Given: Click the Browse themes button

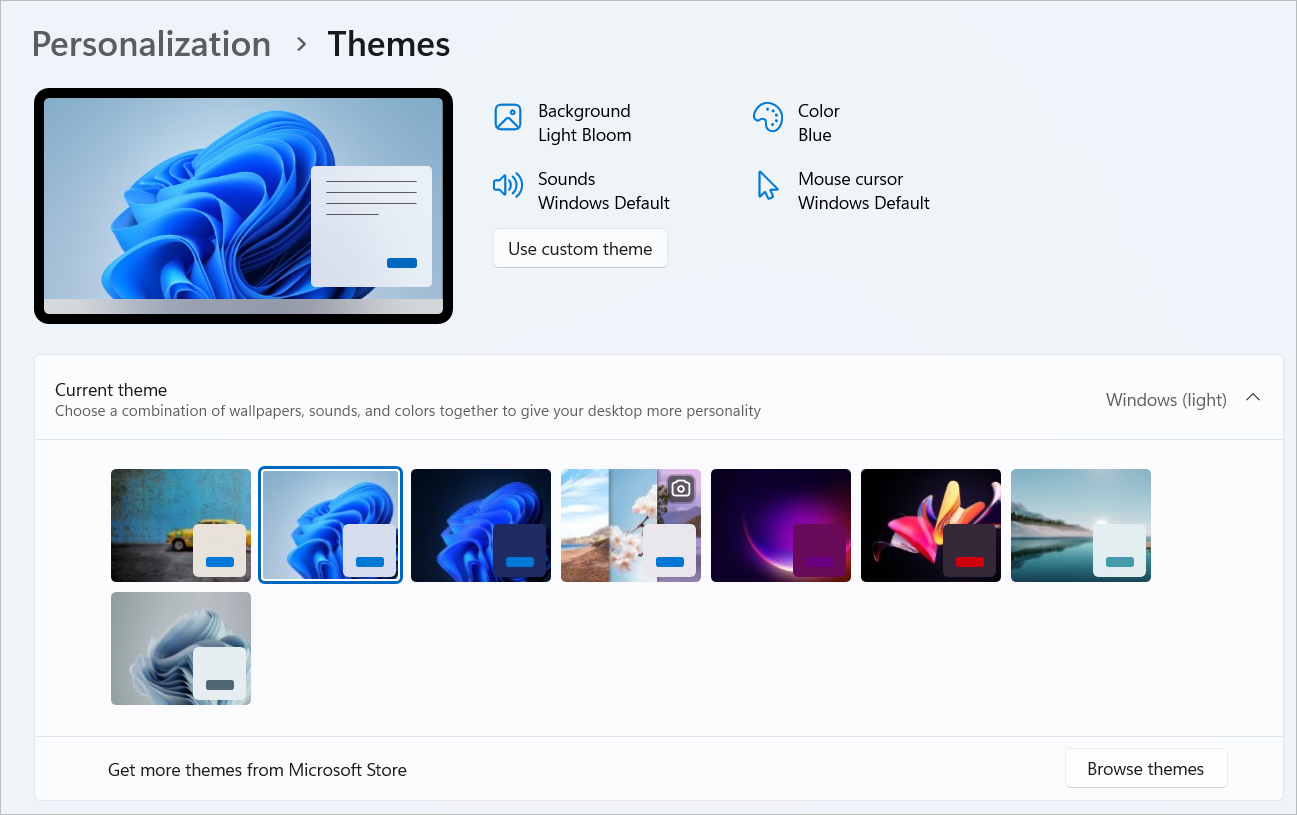Looking at the screenshot, I should (x=1146, y=768).
